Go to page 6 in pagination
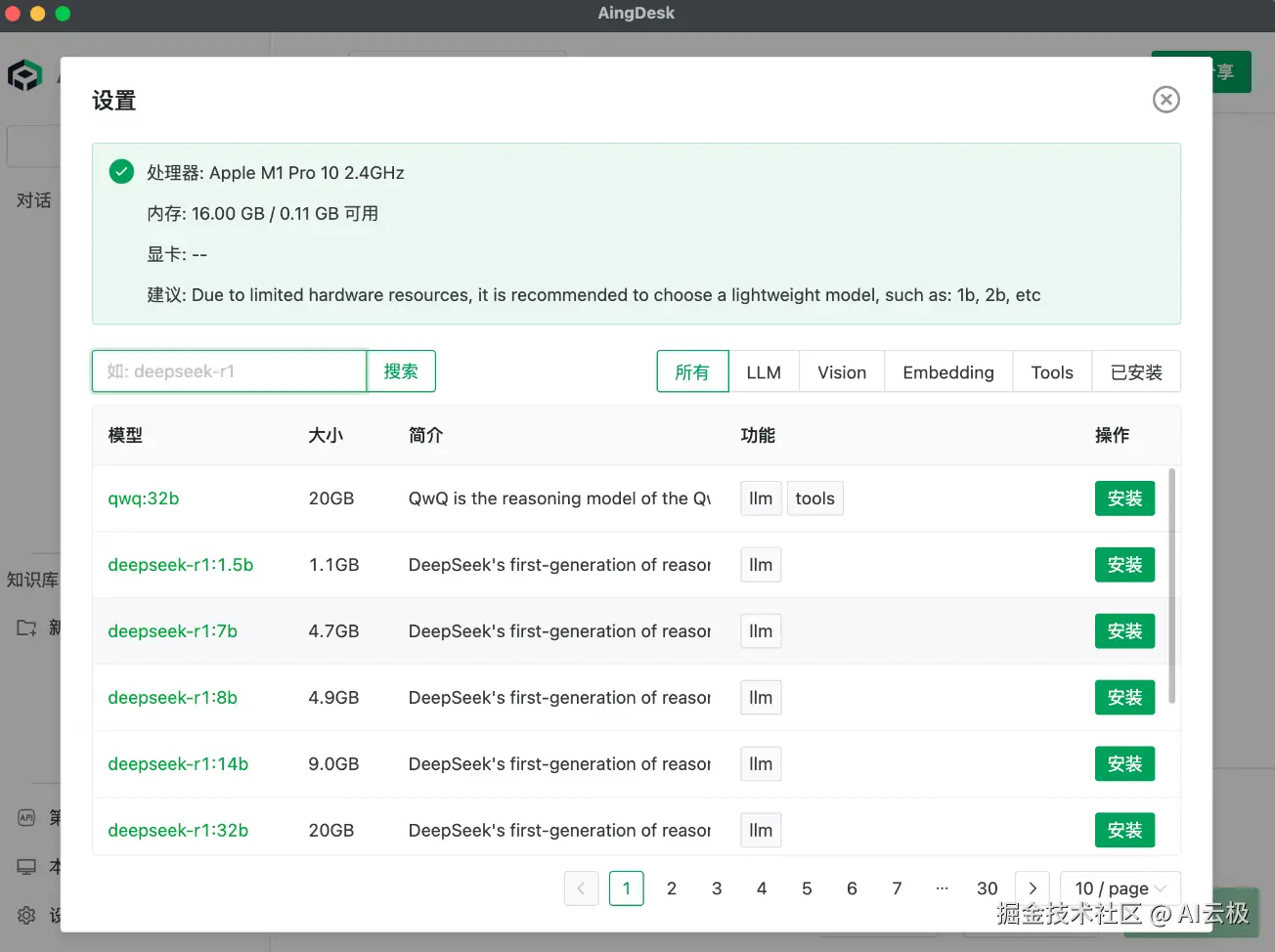The height and width of the screenshot is (952, 1275). click(852, 888)
